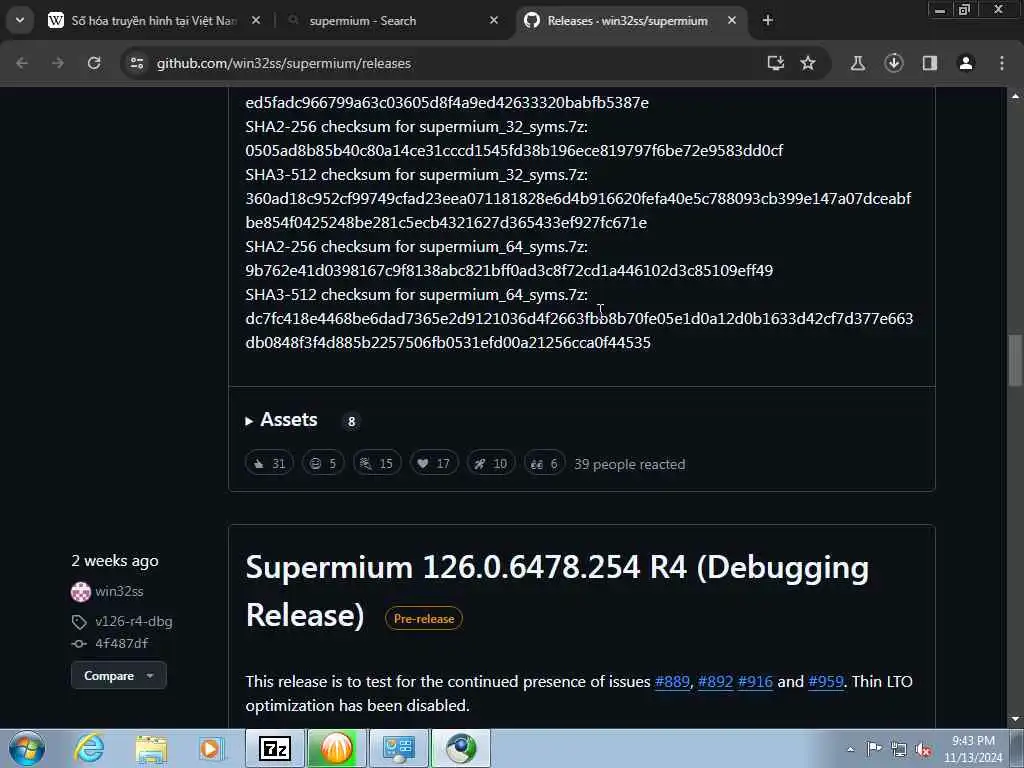Toggle heart reaction with count 17

[x=434, y=464]
